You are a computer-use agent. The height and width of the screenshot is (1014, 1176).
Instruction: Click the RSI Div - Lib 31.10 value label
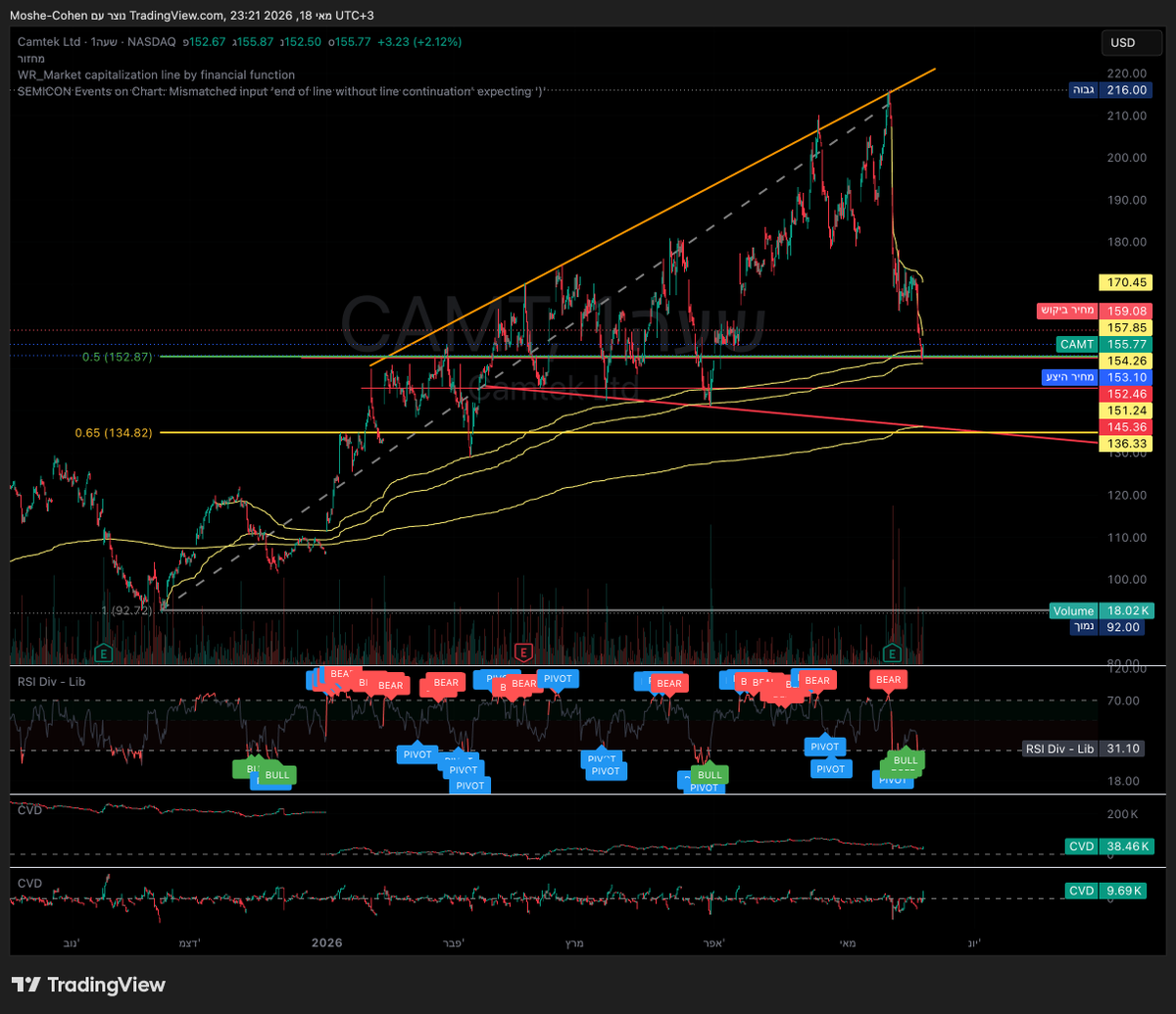1085,748
